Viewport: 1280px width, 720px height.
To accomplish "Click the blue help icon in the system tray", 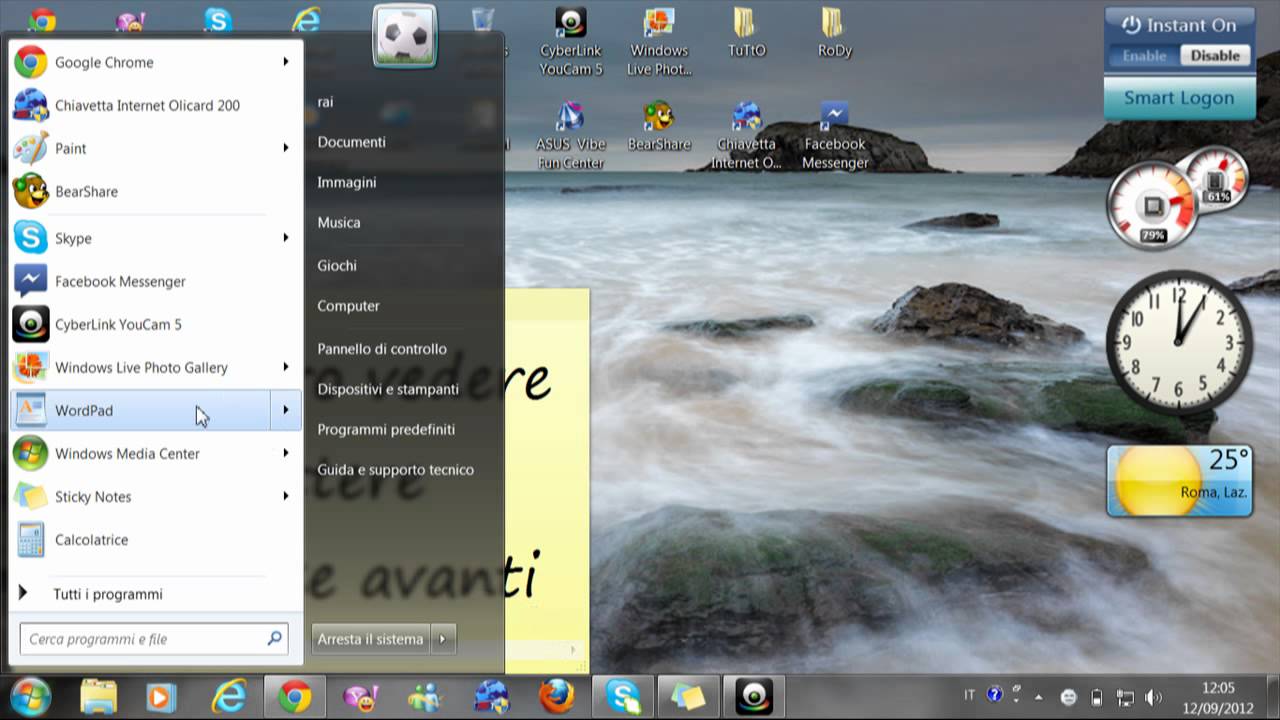I will 995,694.
